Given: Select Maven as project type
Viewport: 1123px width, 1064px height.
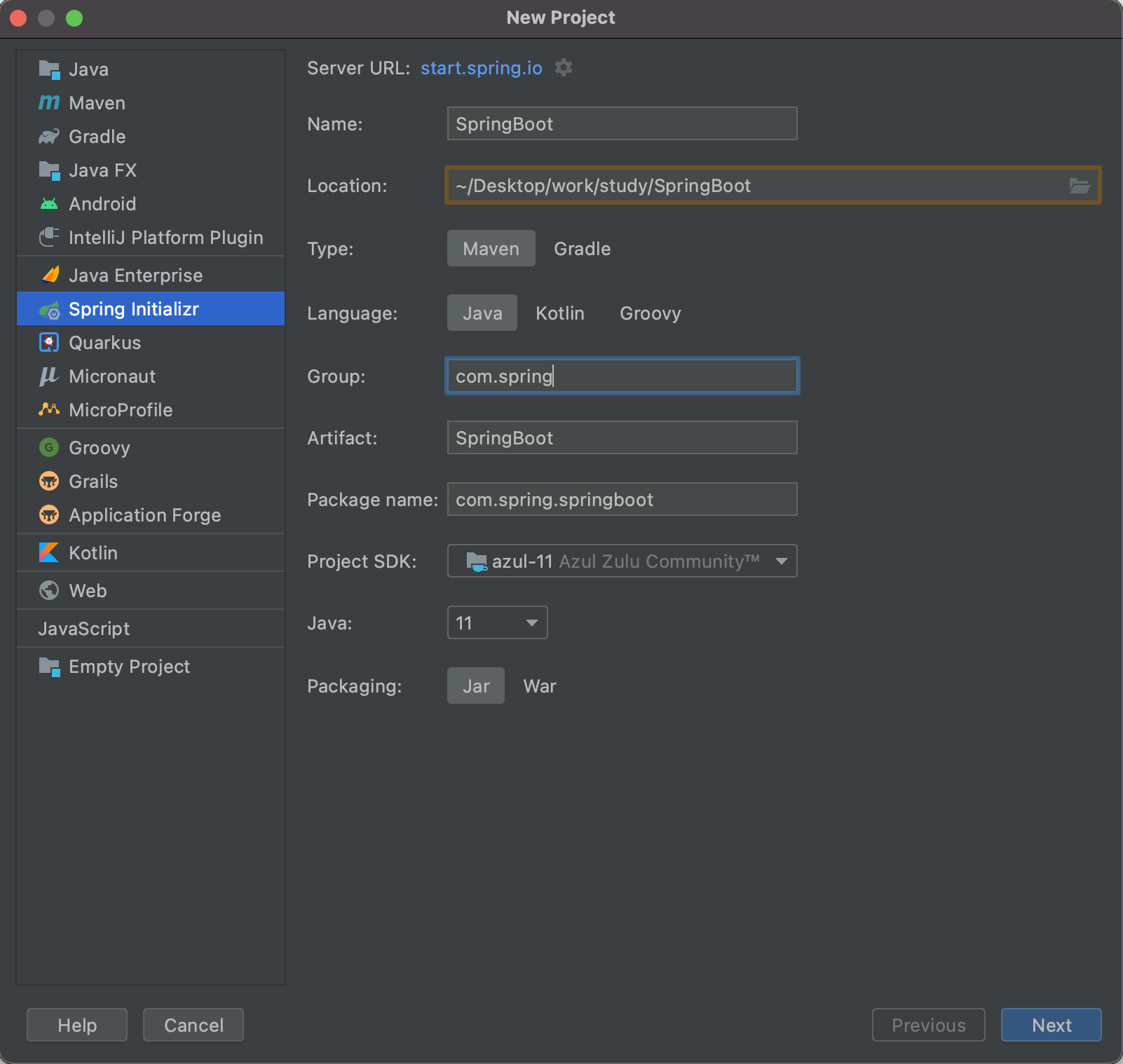Looking at the screenshot, I should 491,248.
